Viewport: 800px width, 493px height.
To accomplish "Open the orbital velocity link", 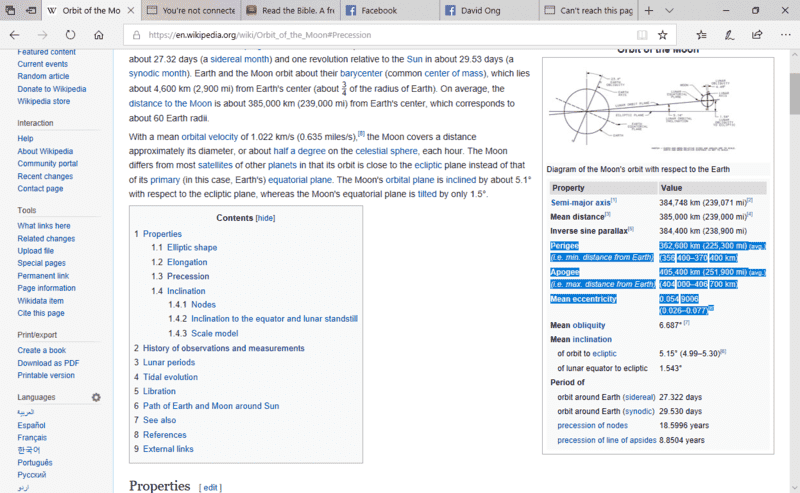I will click(209, 137).
